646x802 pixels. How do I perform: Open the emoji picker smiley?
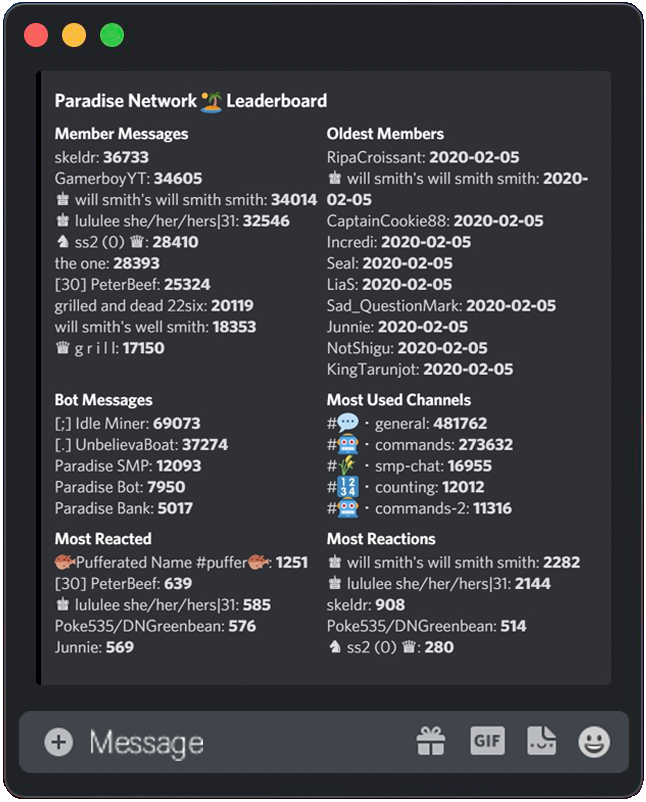click(594, 741)
